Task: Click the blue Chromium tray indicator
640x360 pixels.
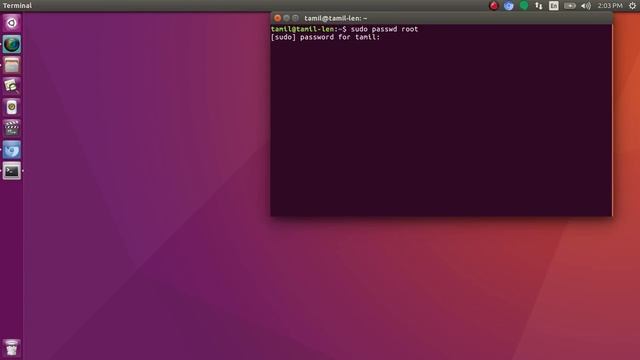Action: click(x=509, y=6)
